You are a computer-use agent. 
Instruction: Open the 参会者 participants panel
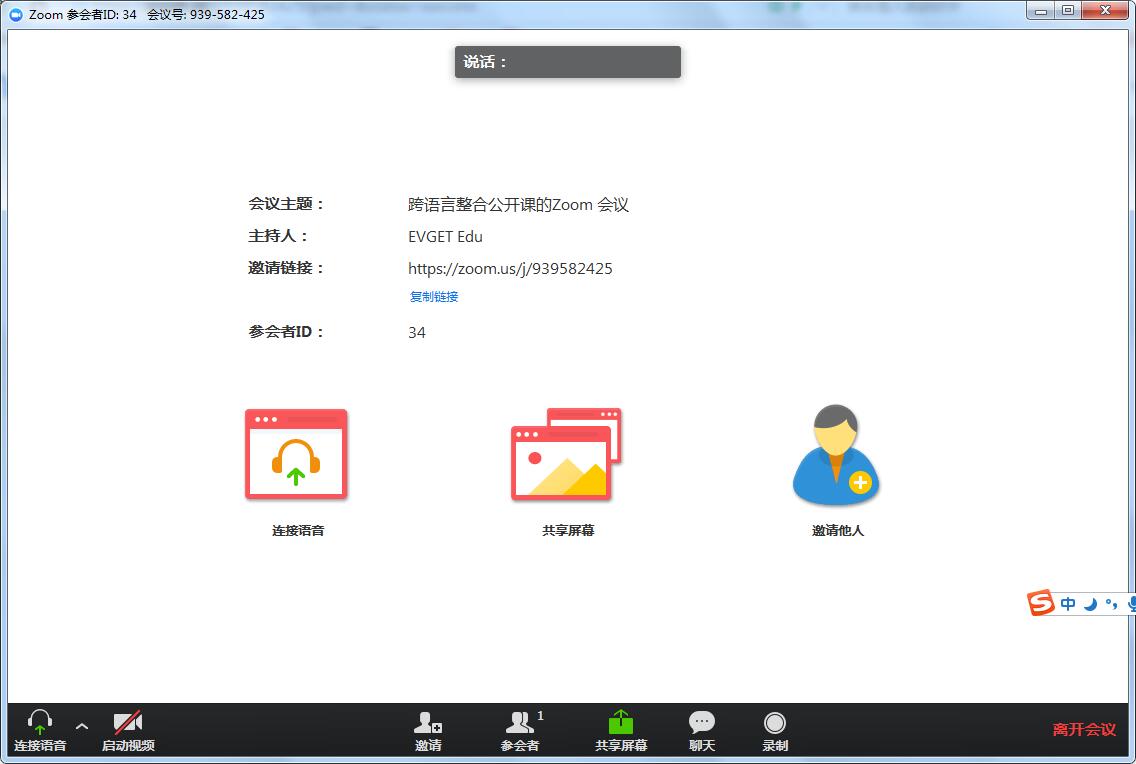(x=522, y=731)
